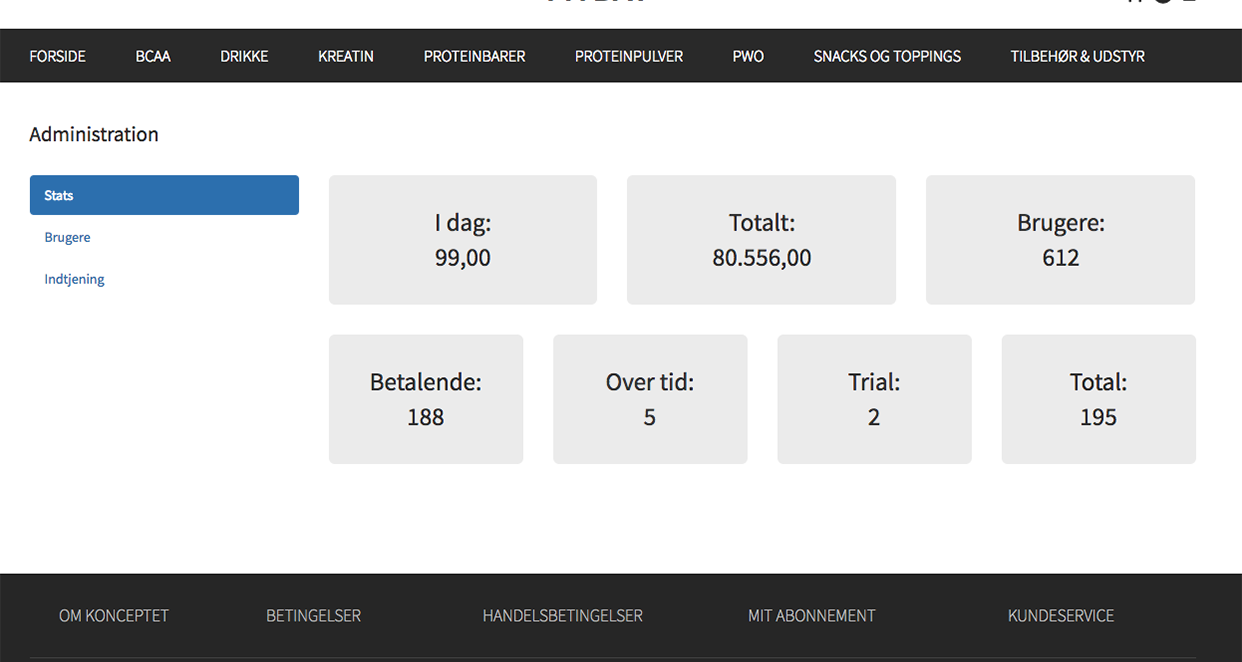The height and width of the screenshot is (662, 1242).
Task: Open OM KONCEPTET footer link
Action: pos(114,616)
